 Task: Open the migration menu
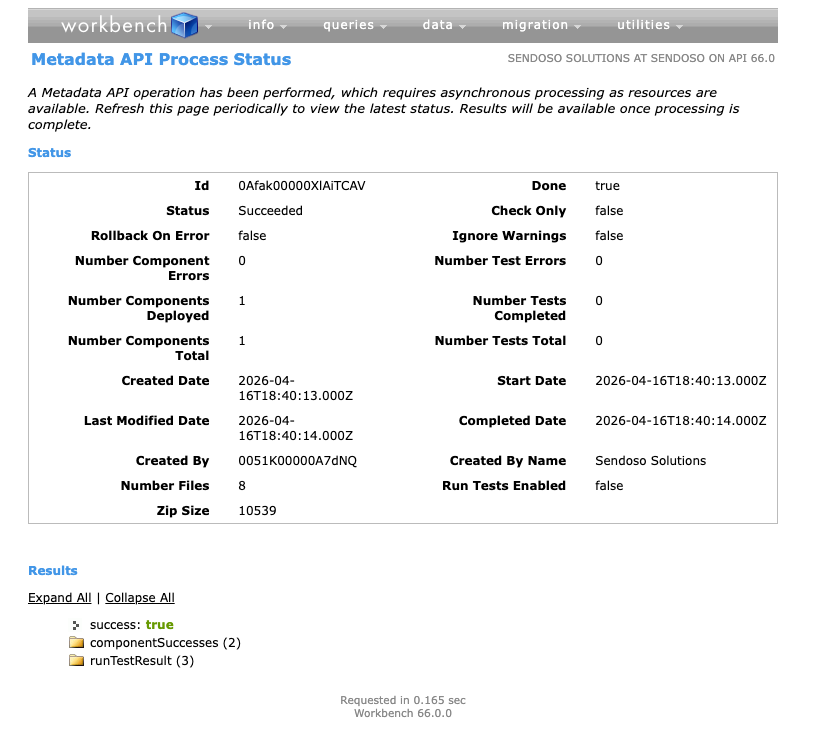pyautogui.click(x=541, y=25)
